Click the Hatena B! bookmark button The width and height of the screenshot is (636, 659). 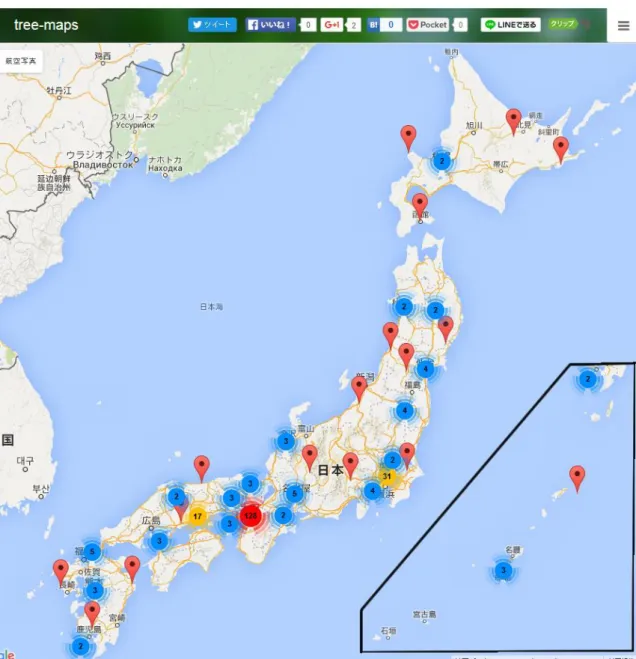tap(373, 25)
